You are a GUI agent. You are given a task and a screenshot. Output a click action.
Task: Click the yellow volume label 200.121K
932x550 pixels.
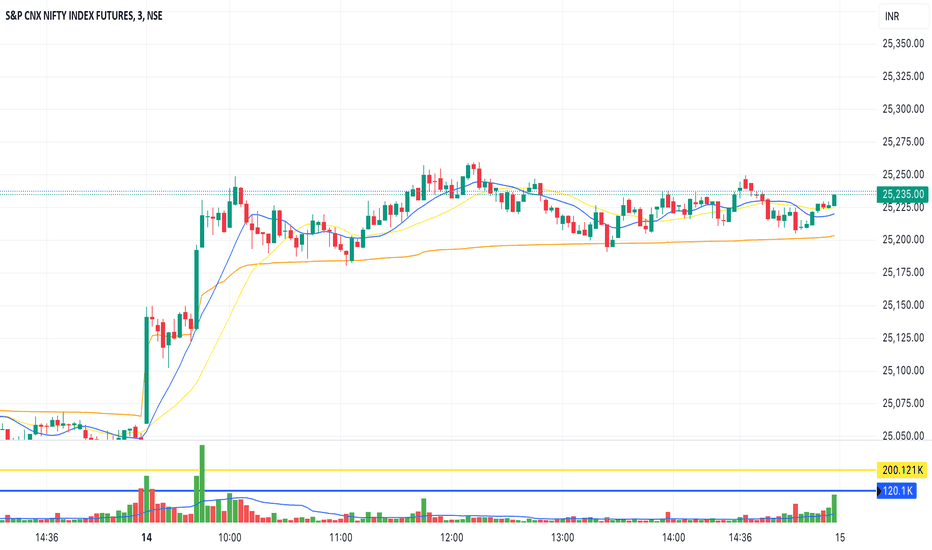pos(902,470)
